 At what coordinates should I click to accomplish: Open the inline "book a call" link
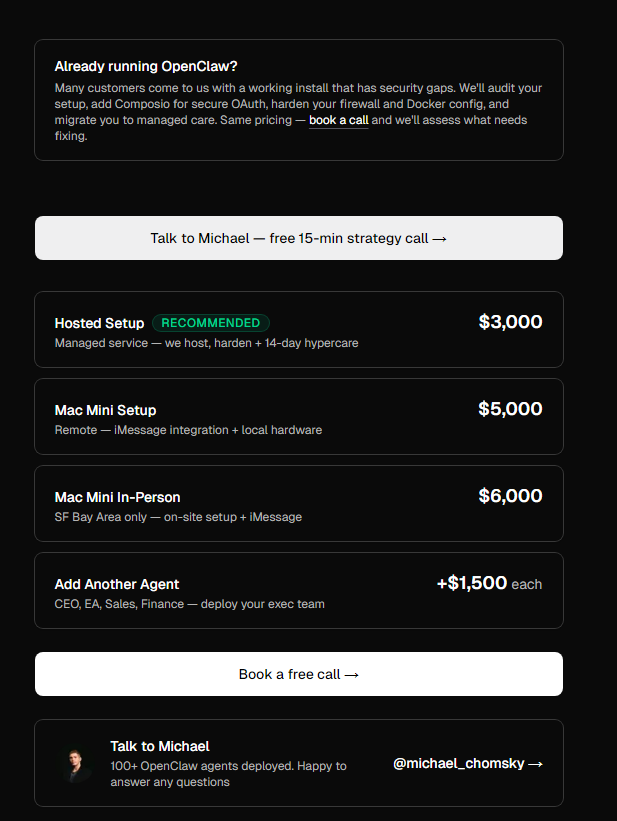[x=338, y=120]
